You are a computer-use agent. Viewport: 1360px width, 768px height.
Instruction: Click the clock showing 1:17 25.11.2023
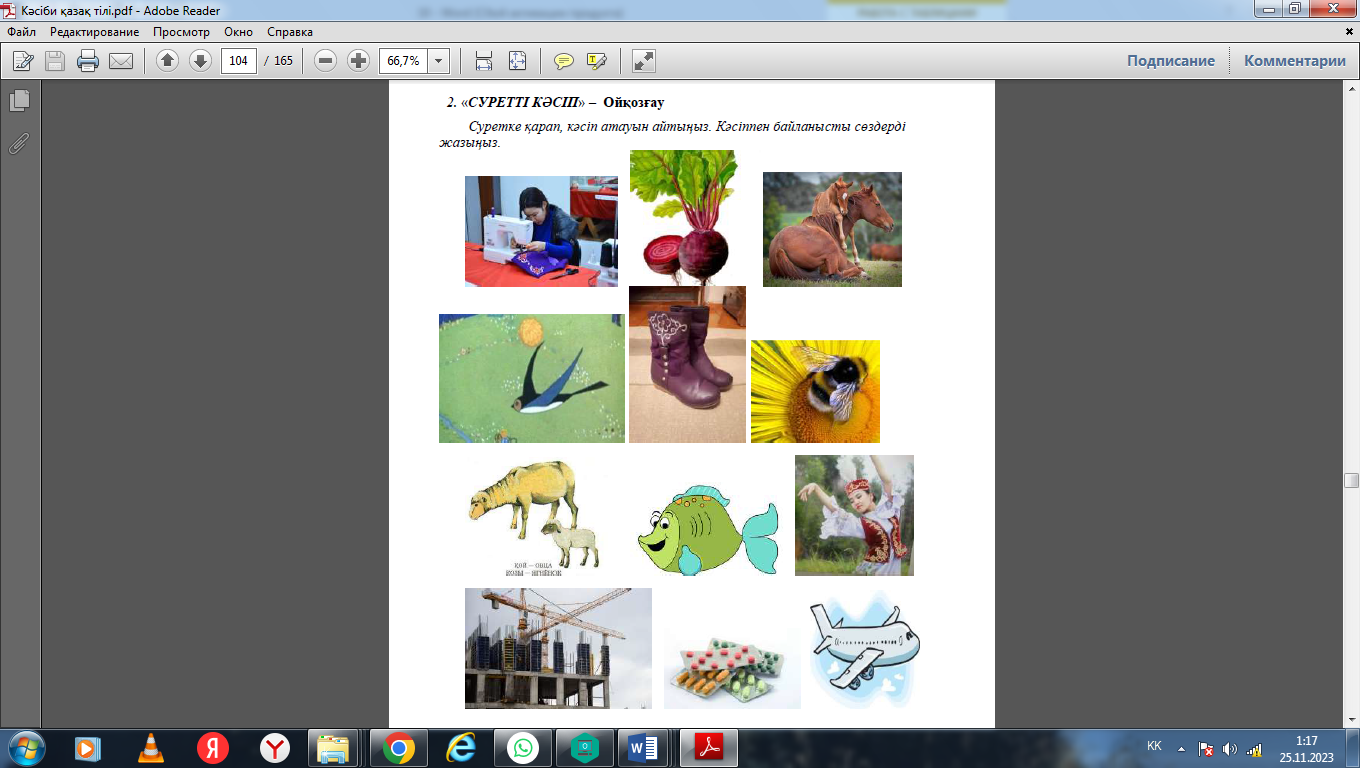tap(1306, 748)
